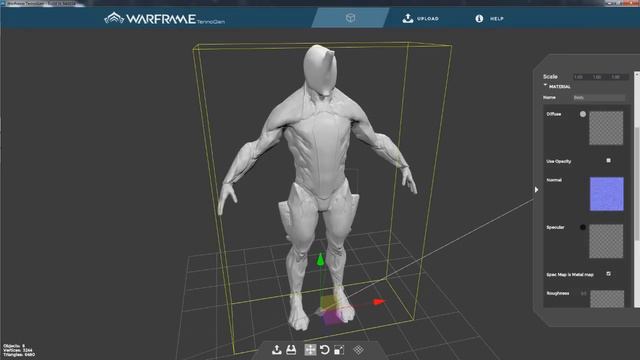The width and height of the screenshot is (640, 360).
Task: Click the Roughness texture thumbnail
Action: [x=607, y=299]
